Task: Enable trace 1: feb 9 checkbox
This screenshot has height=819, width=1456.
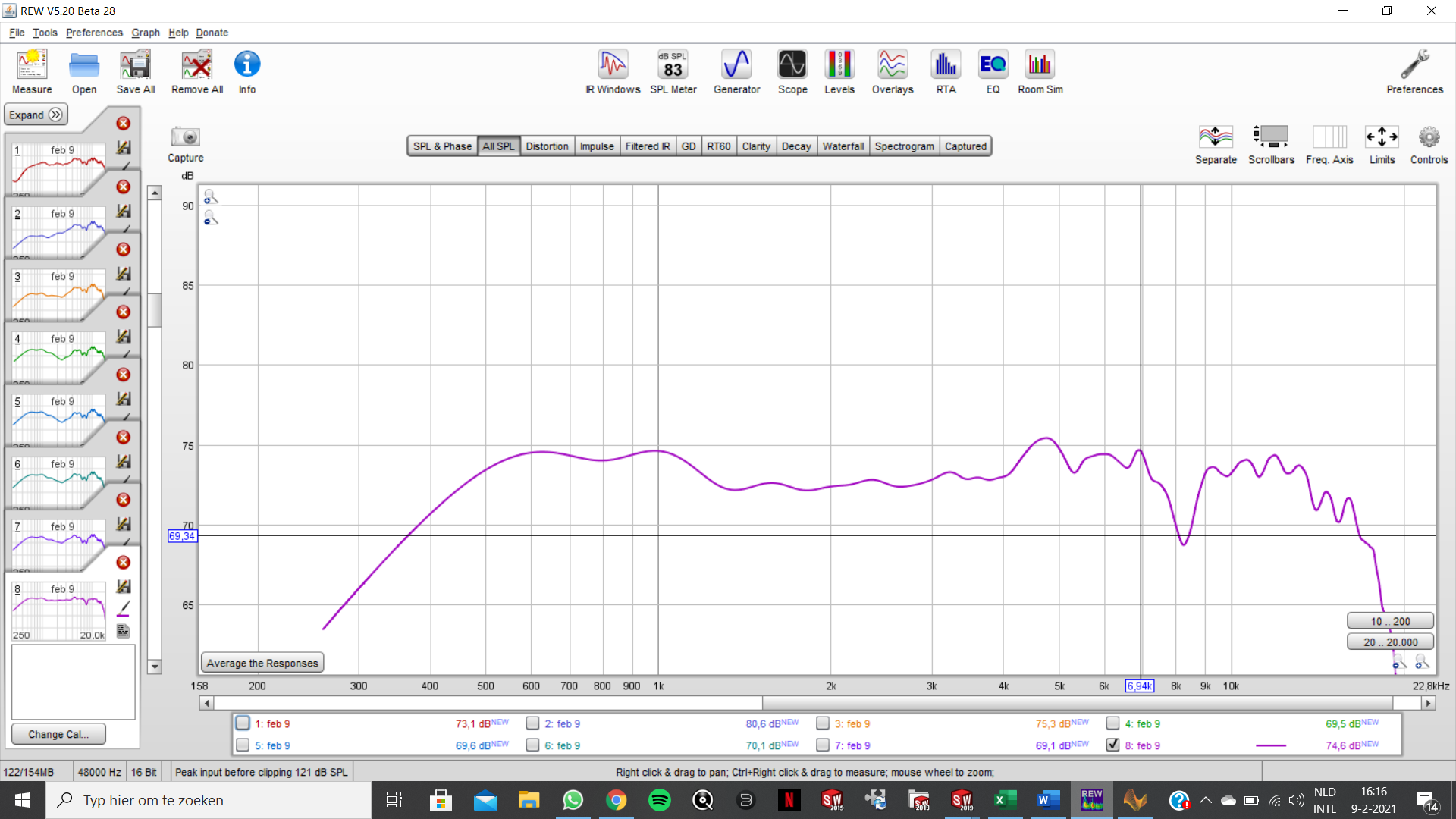Action: point(243,723)
